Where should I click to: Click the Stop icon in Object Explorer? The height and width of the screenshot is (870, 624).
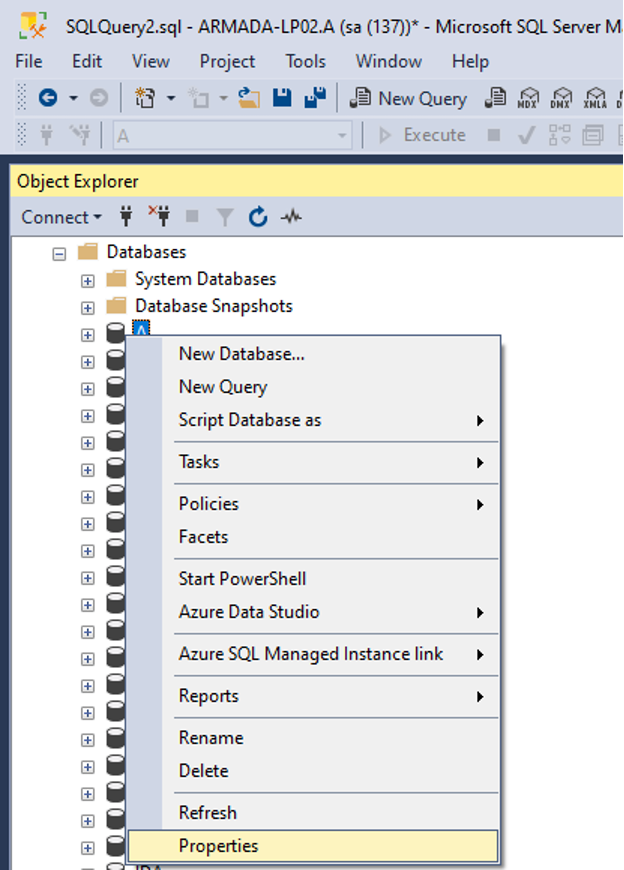(x=192, y=216)
